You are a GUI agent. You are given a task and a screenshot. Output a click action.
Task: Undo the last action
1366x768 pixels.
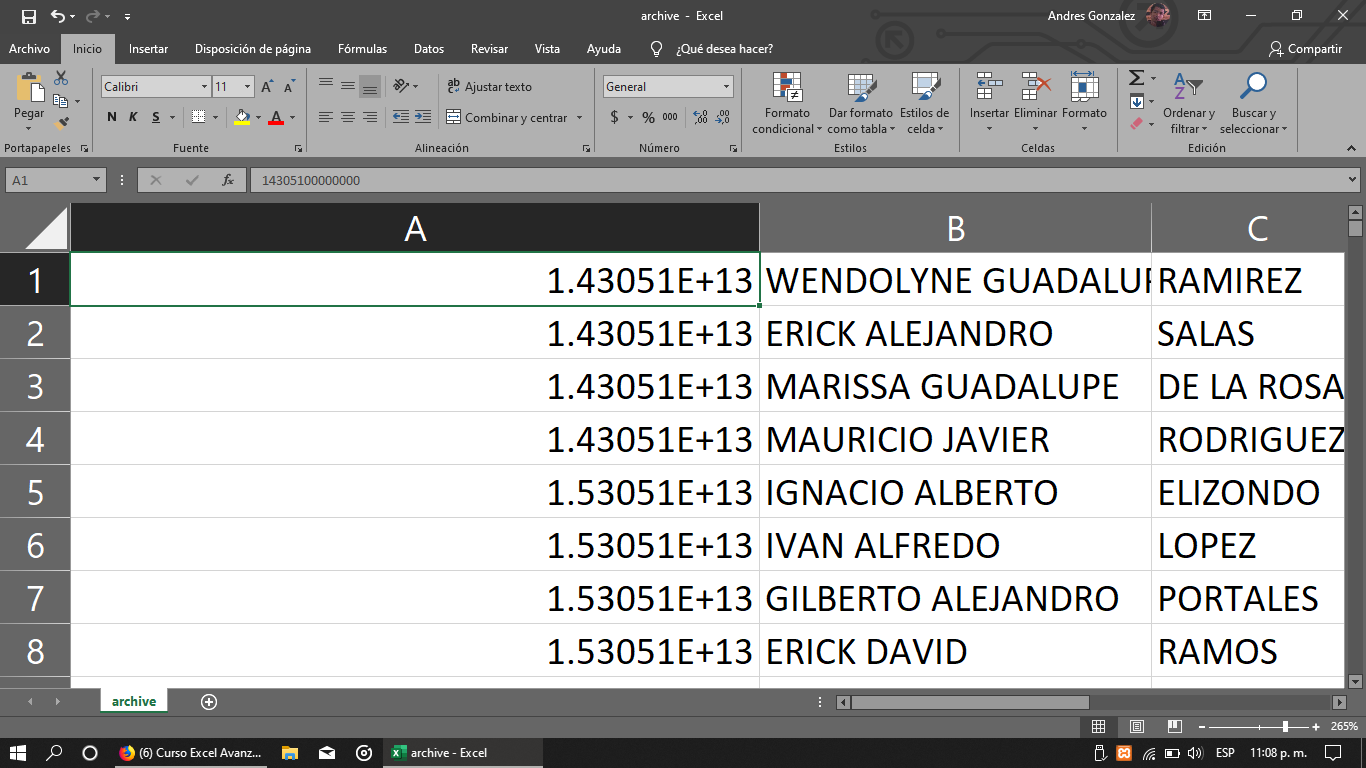58,16
